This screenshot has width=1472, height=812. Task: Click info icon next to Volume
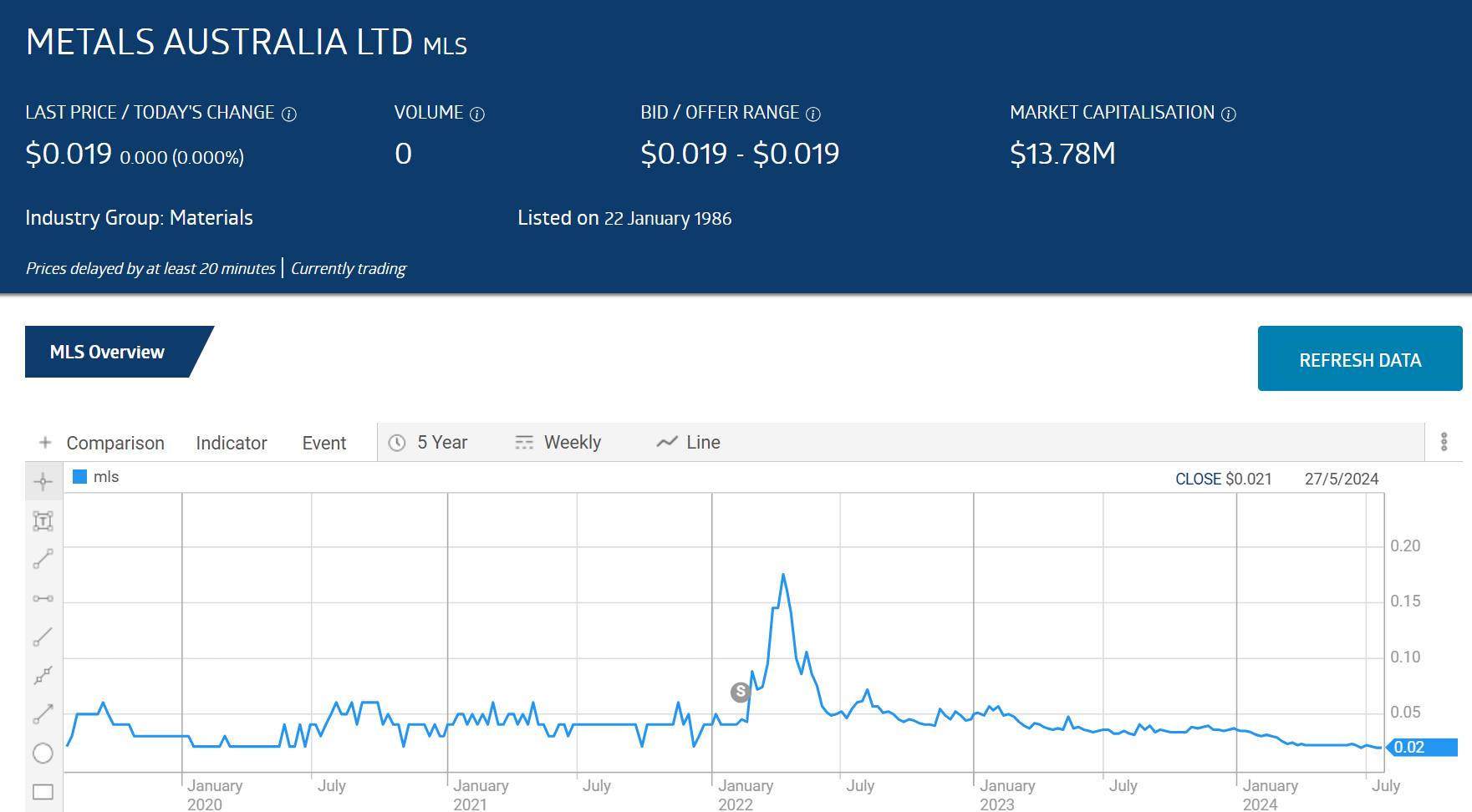(x=477, y=114)
